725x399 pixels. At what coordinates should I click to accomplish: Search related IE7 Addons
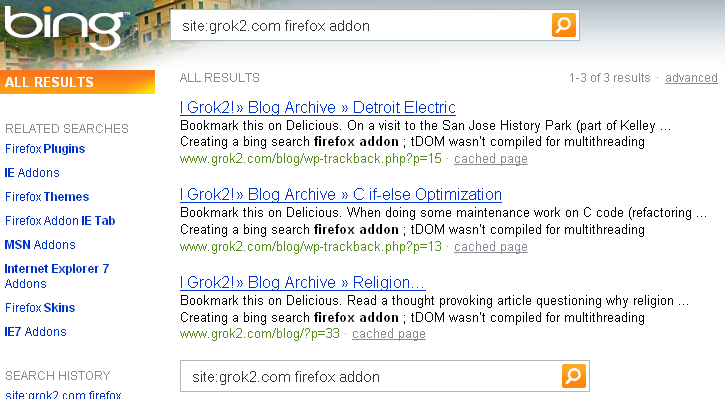35,332
